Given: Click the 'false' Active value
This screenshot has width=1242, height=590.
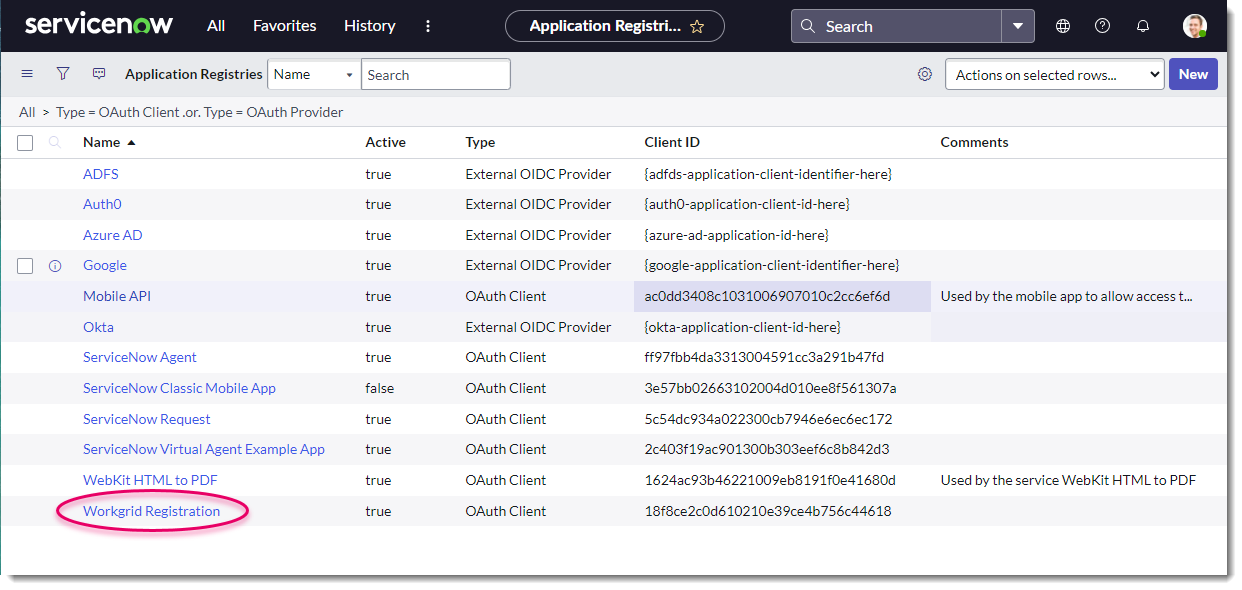Looking at the screenshot, I should [x=380, y=388].
